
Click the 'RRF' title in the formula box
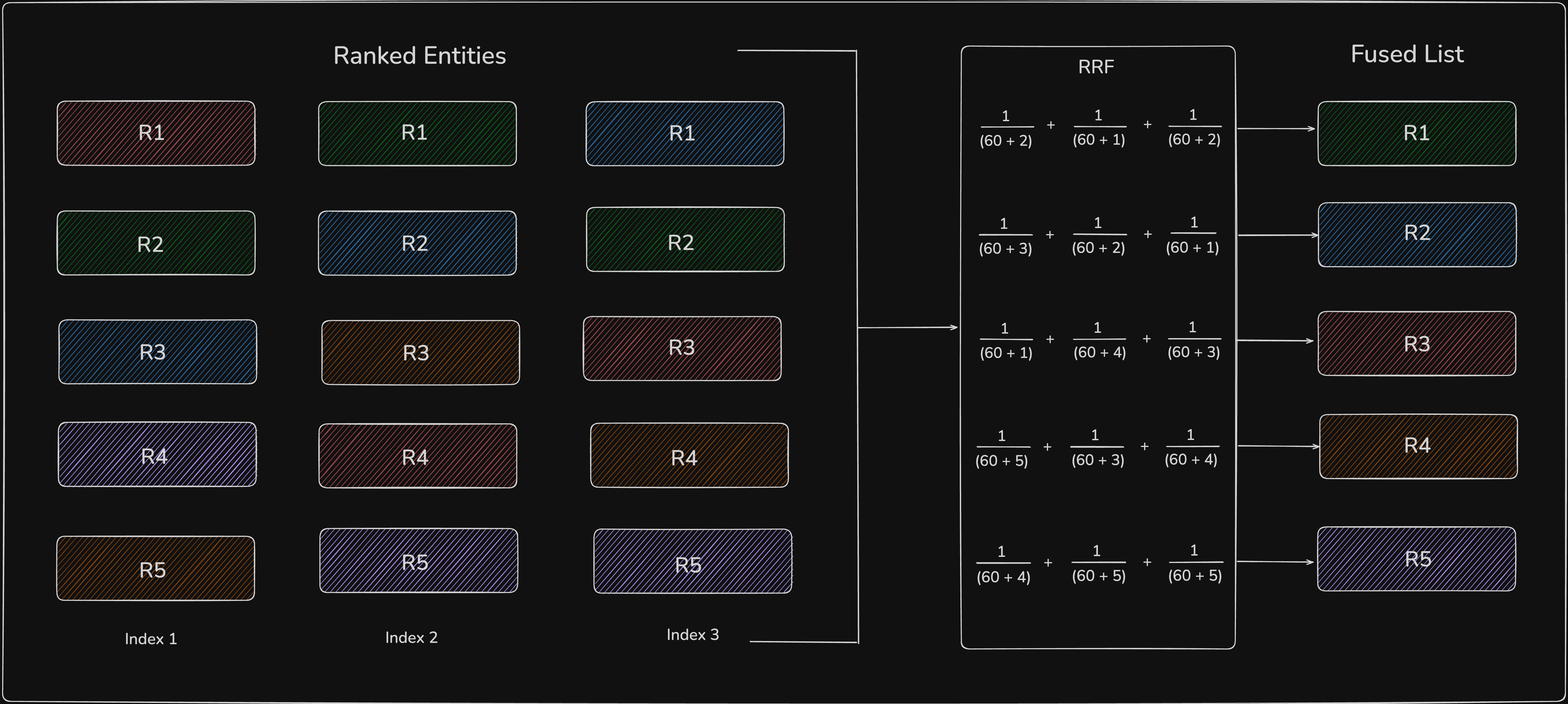(1096, 66)
